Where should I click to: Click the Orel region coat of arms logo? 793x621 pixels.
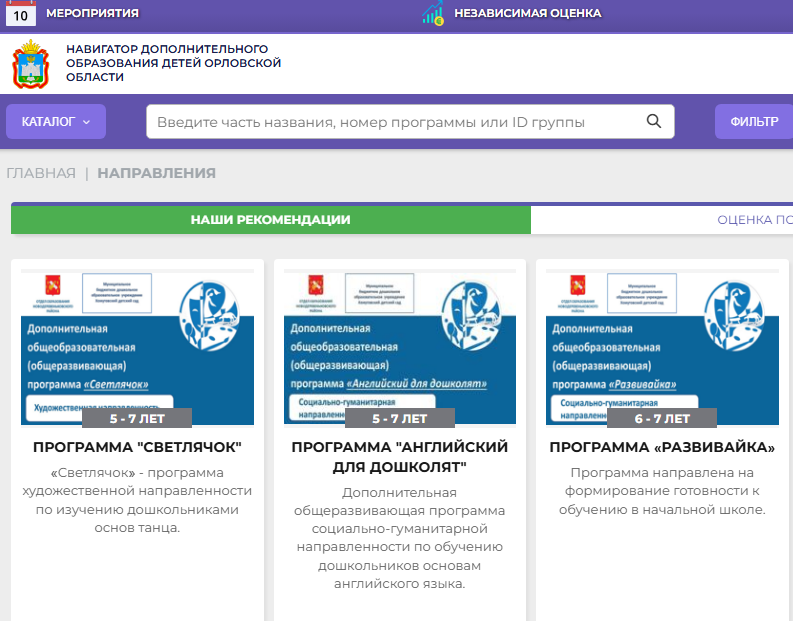point(30,65)
